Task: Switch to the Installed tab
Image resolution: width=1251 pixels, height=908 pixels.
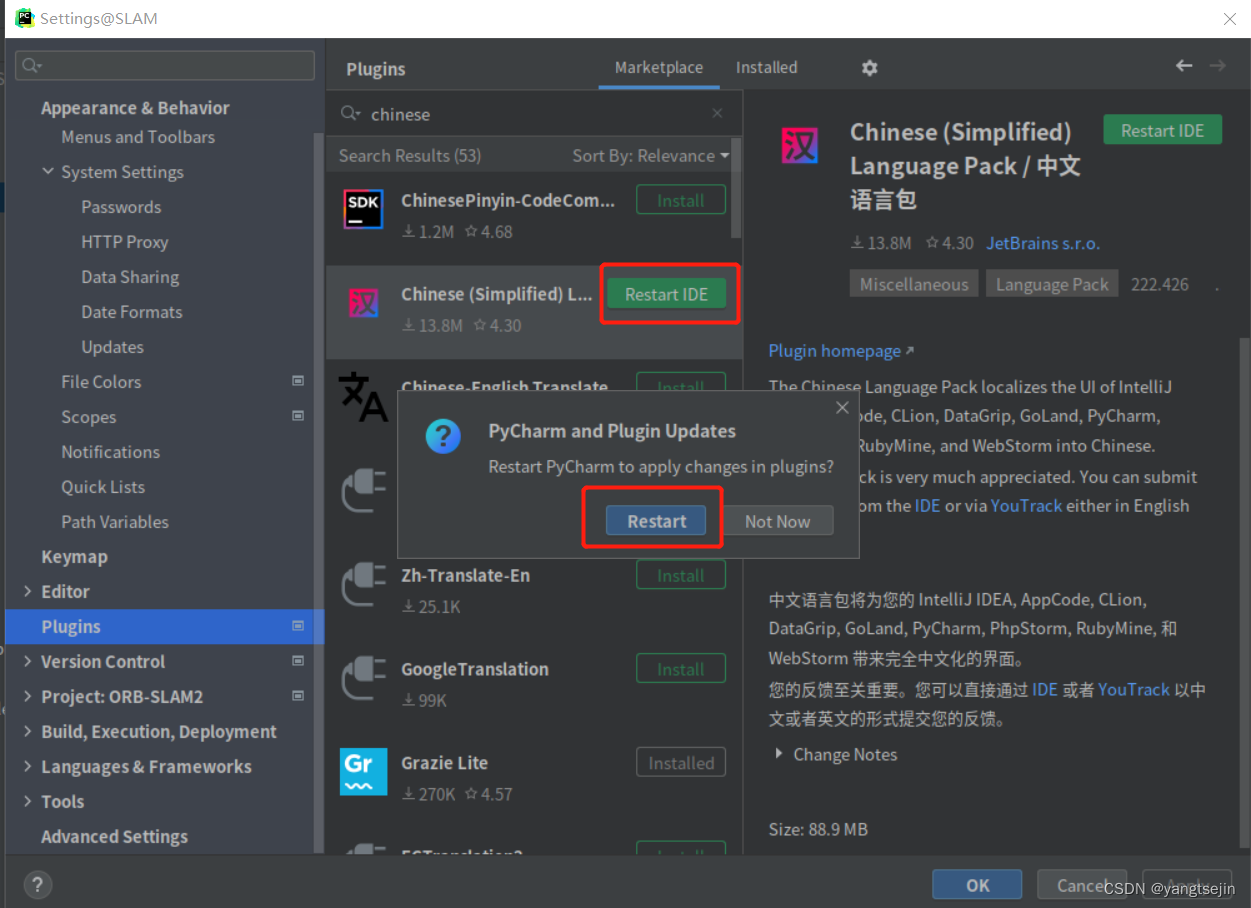Action: (767, 68)
